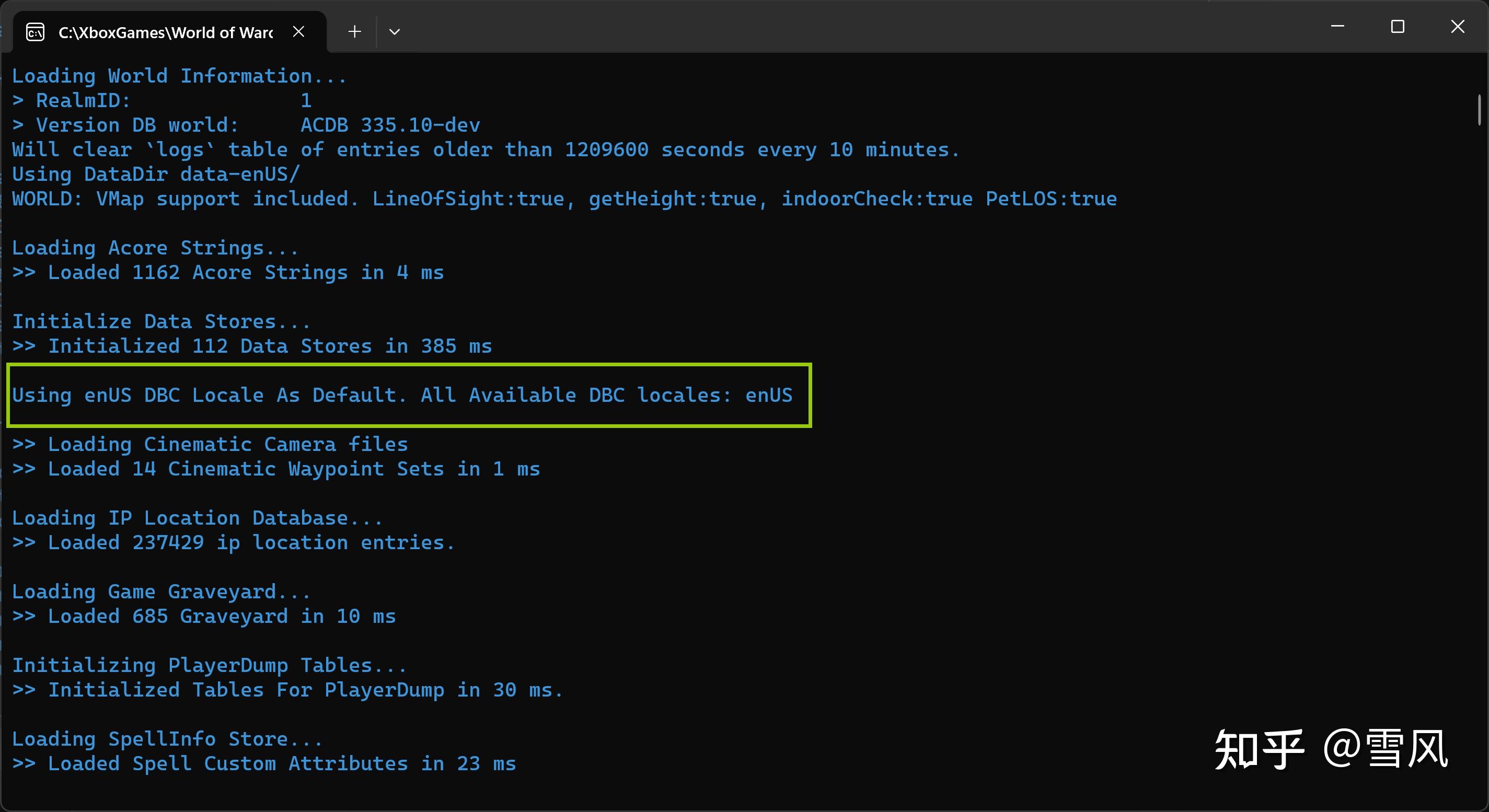Click the Loading SpellInfo Store line
This screenshot has width=1489, height=812.
[167, 739]
